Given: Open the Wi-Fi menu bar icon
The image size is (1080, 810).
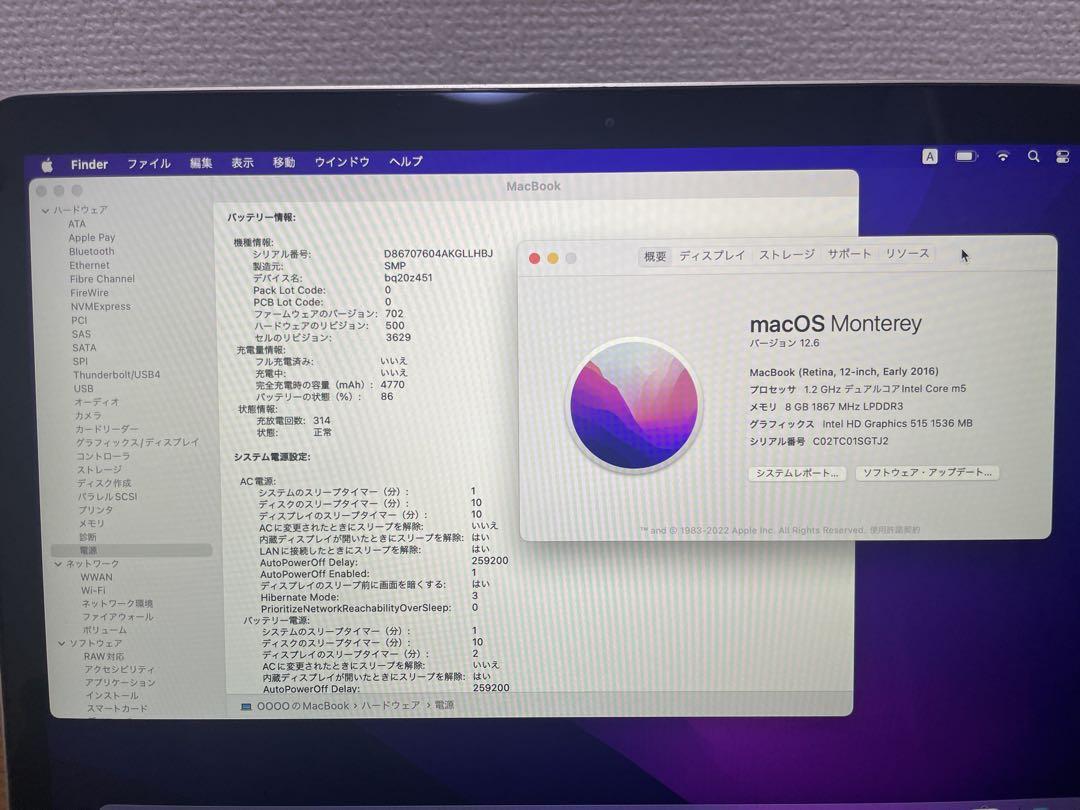Looking at the screenshot, I should [x=1003, y=156].
